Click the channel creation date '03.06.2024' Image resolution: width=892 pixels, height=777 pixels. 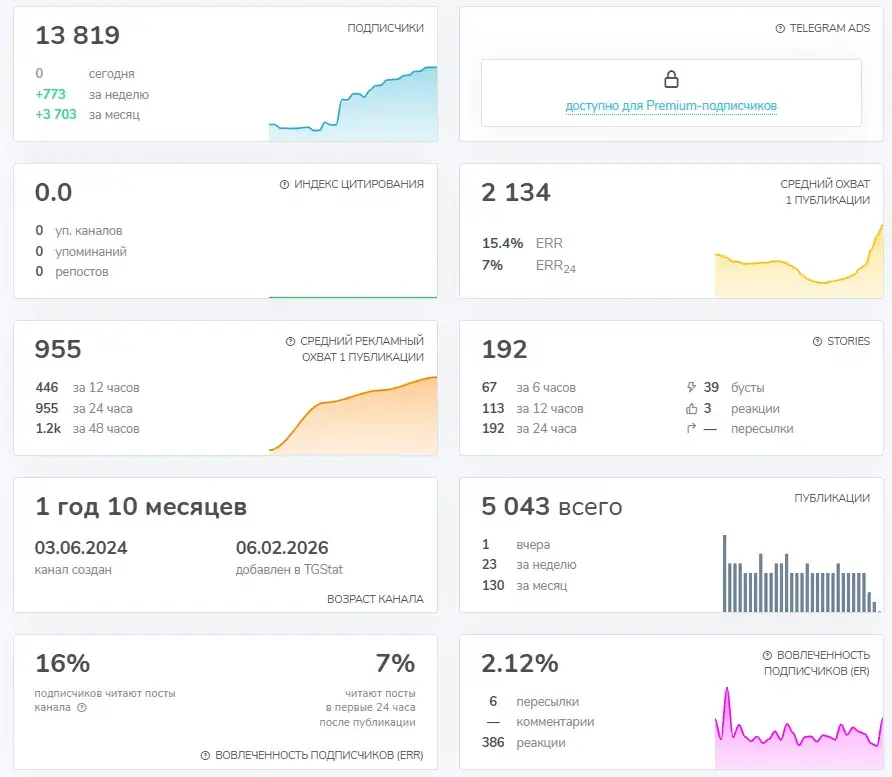click(x=81, y=548)
